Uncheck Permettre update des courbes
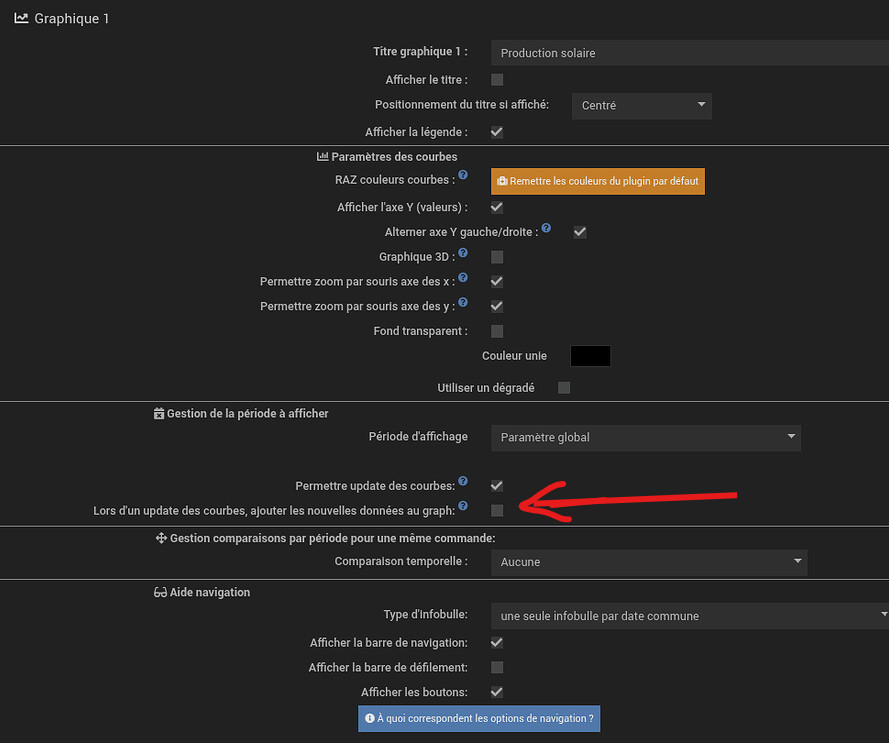The height and width of the screenshot is (744, 889). [x=497, y=486]
